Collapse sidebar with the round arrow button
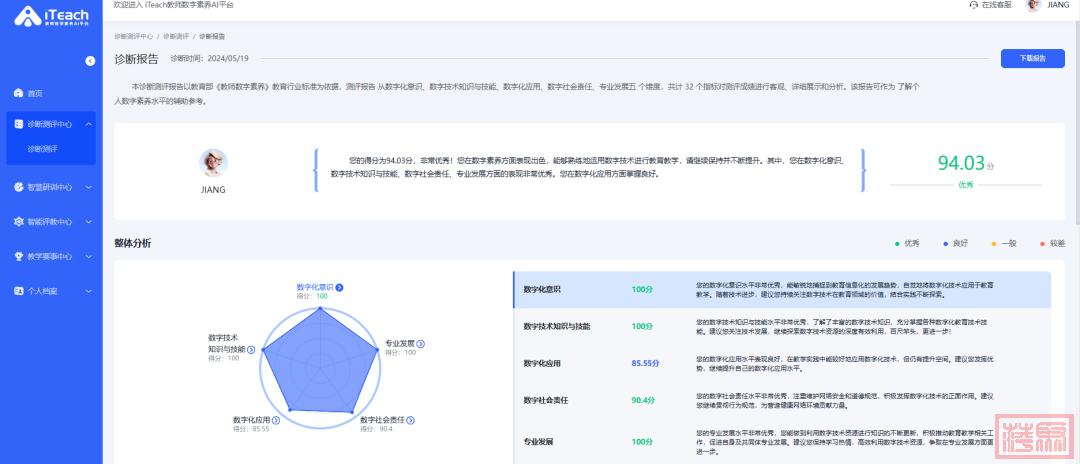Image resolution: width=1080 pixels, height=464 pixels. [x=90, y=61]
